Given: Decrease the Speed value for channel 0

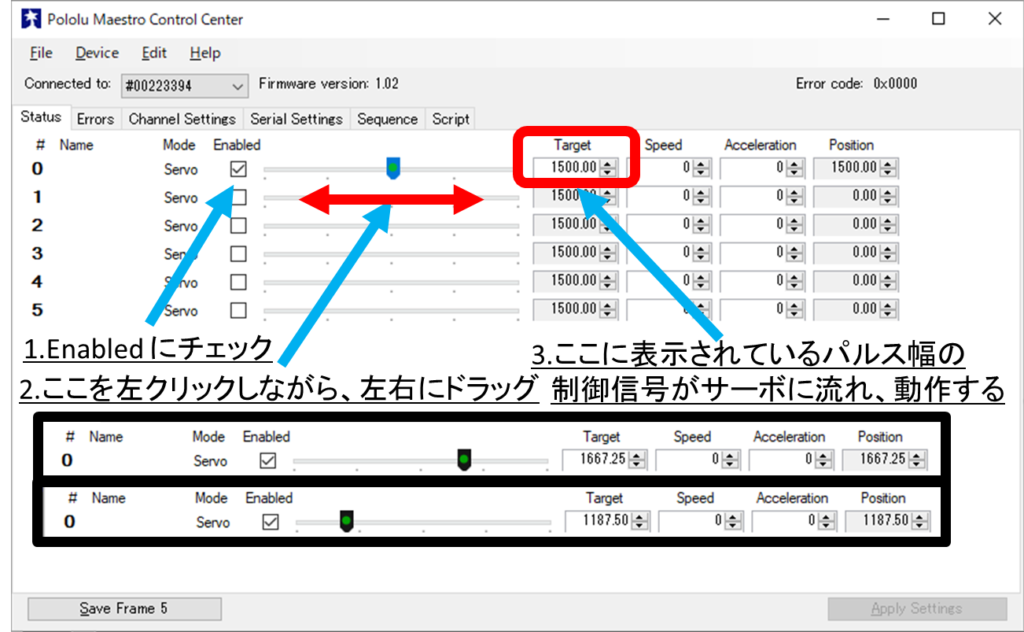Looking at the screenshot, I should [701, 172].
